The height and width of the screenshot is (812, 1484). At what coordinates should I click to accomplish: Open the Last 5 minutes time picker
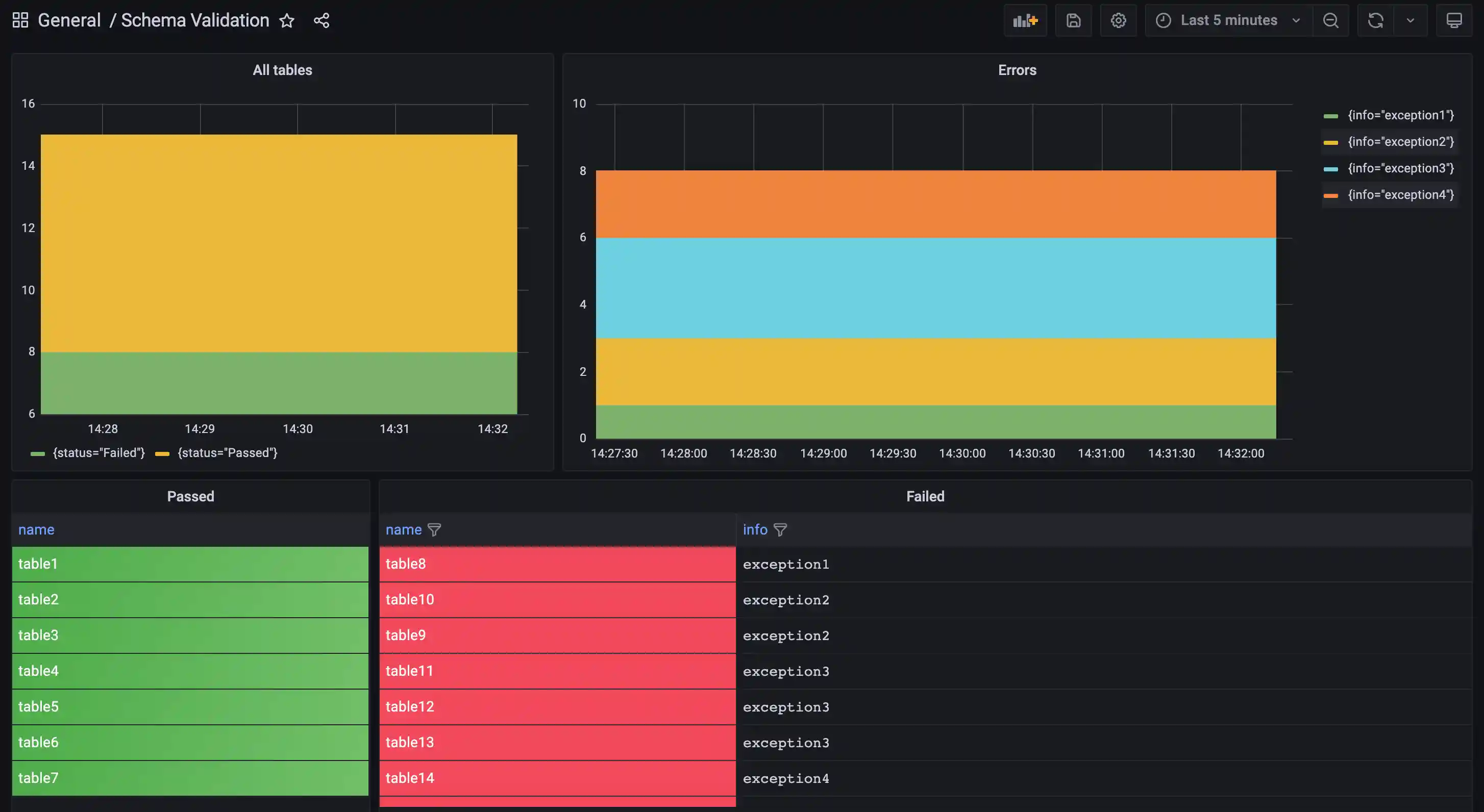click(x=1228, y=21)
